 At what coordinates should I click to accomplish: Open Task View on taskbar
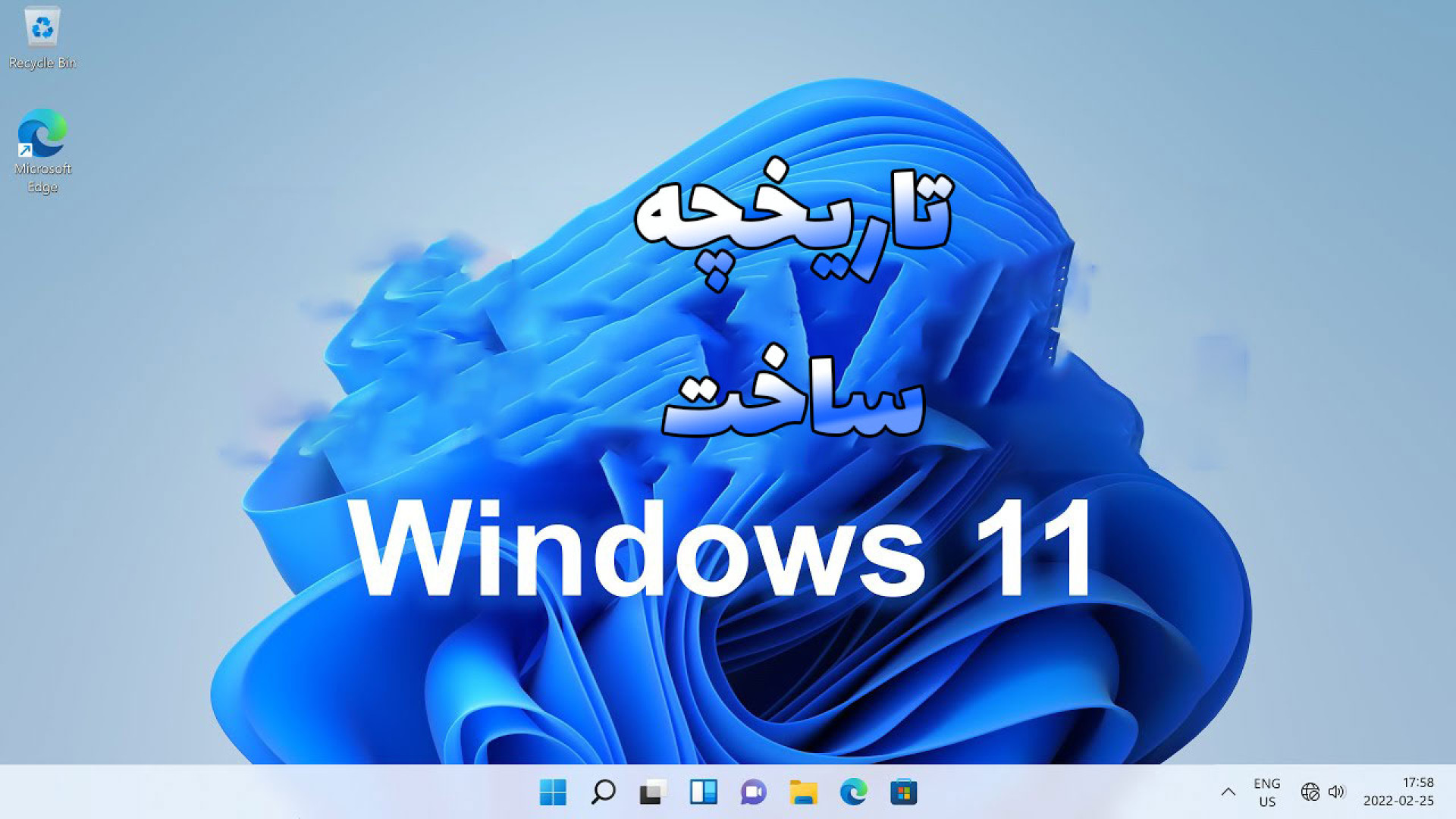coord(653,792)
